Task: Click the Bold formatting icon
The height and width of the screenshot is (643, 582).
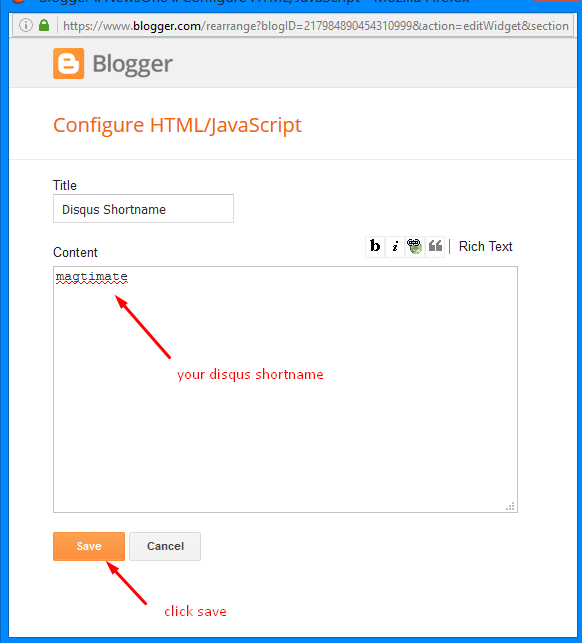Action: (375, 246)
